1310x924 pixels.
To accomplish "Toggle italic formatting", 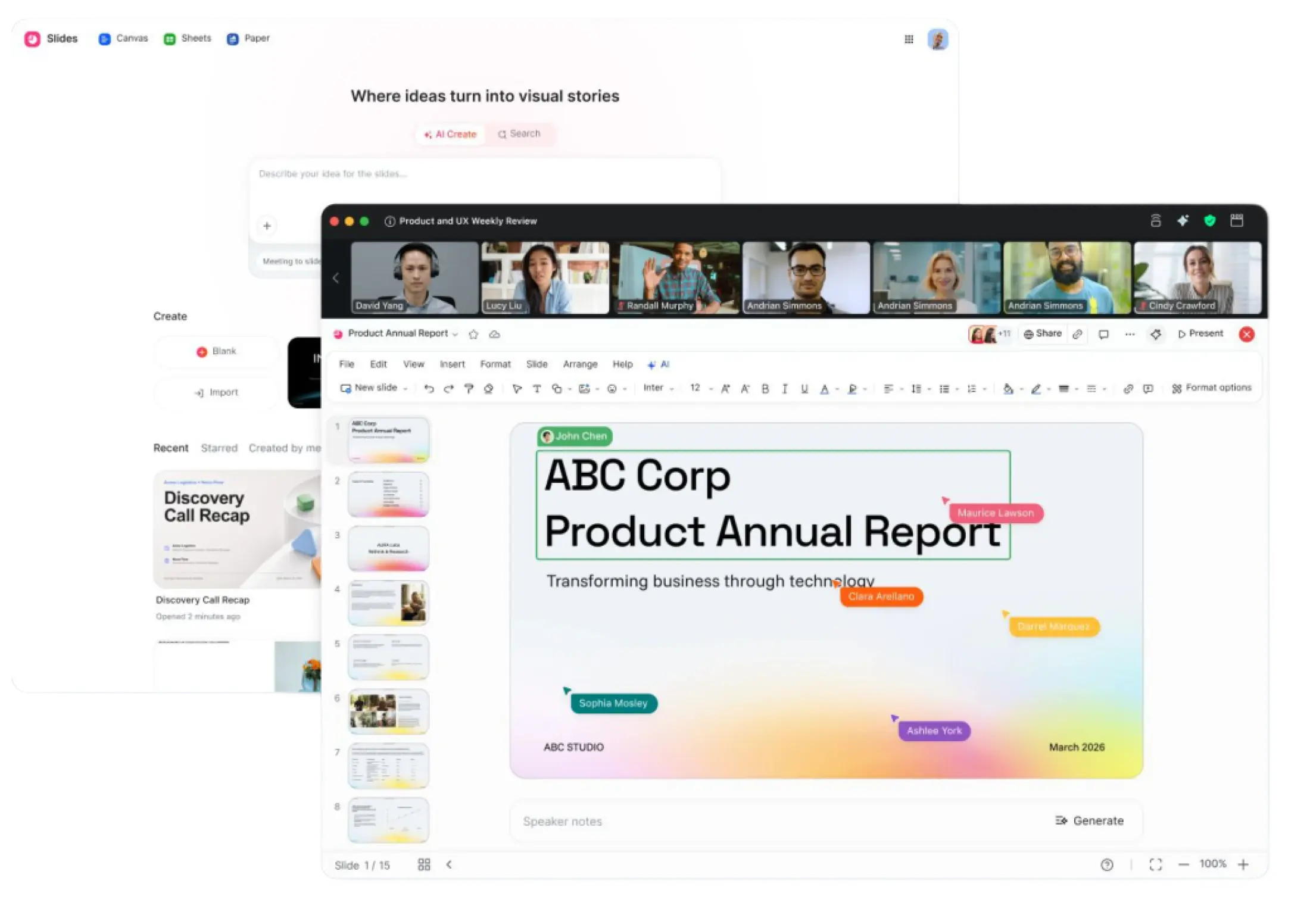I will pos(785,389).
